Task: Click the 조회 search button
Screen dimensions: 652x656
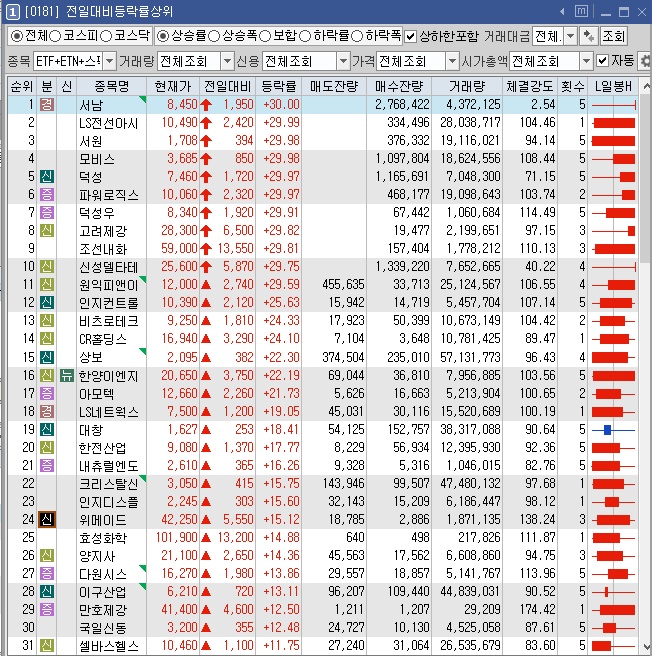Action: click(x=613, y=36)
